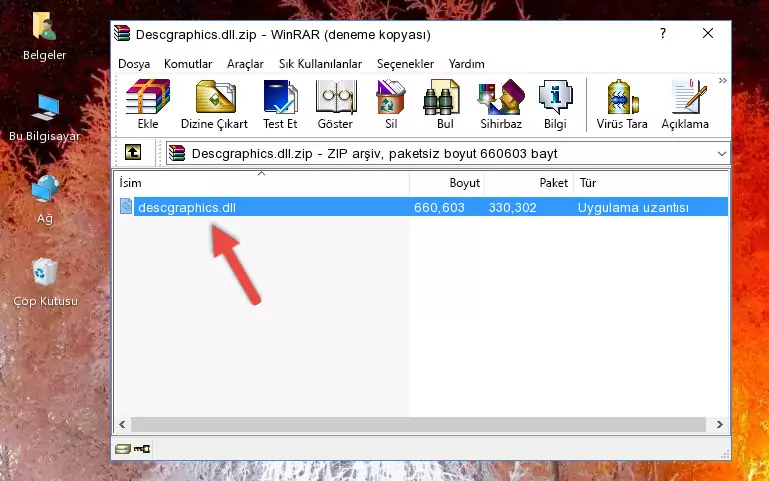The width and height of the screenshot is (769, 481).
Task: Run Test Et on the archive
Action: pyautogui.click(x=280, y=104)
